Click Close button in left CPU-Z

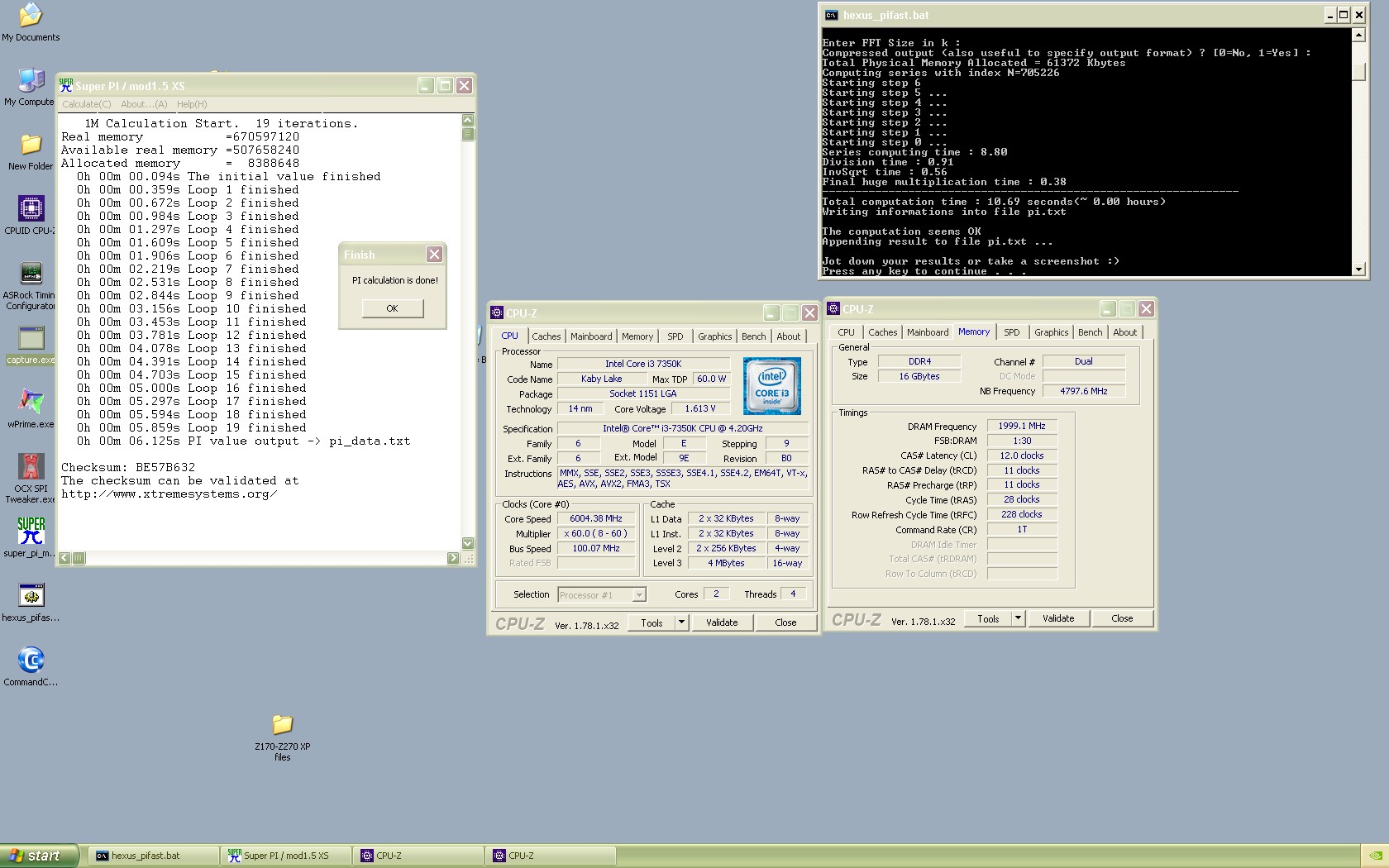(785, 622)
